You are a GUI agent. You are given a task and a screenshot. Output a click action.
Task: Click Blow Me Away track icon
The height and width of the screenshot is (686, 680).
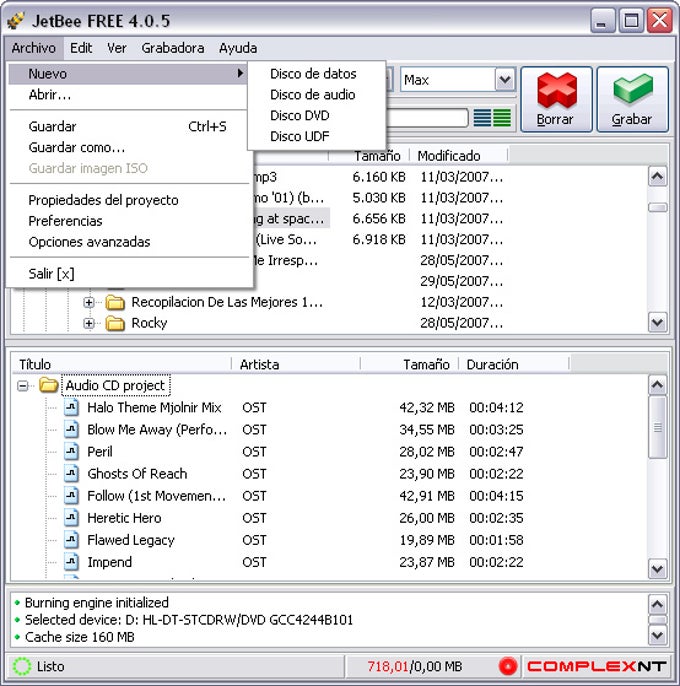(x=71, y=429)
